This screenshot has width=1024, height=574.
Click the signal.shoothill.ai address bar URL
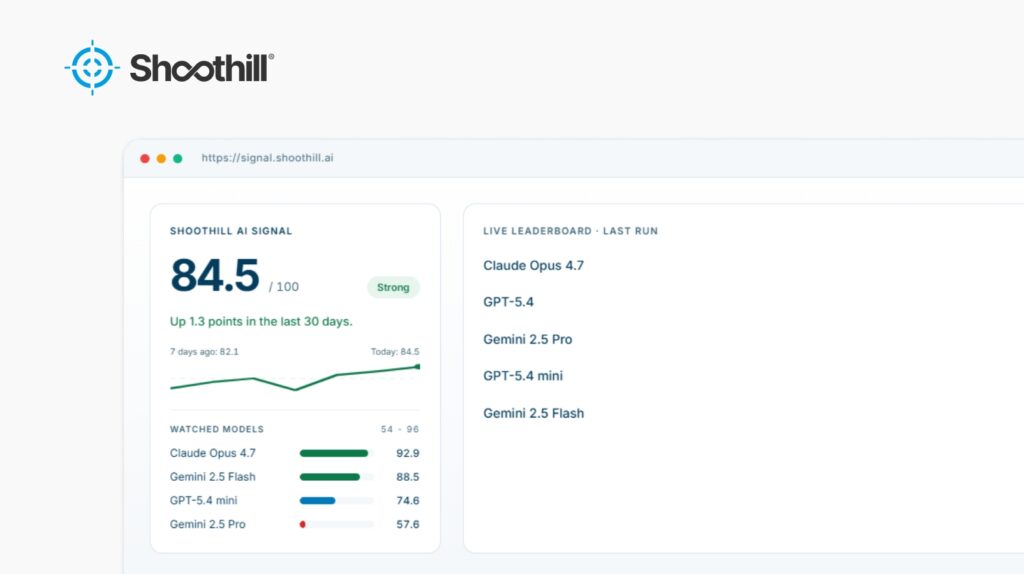[267, 158]
